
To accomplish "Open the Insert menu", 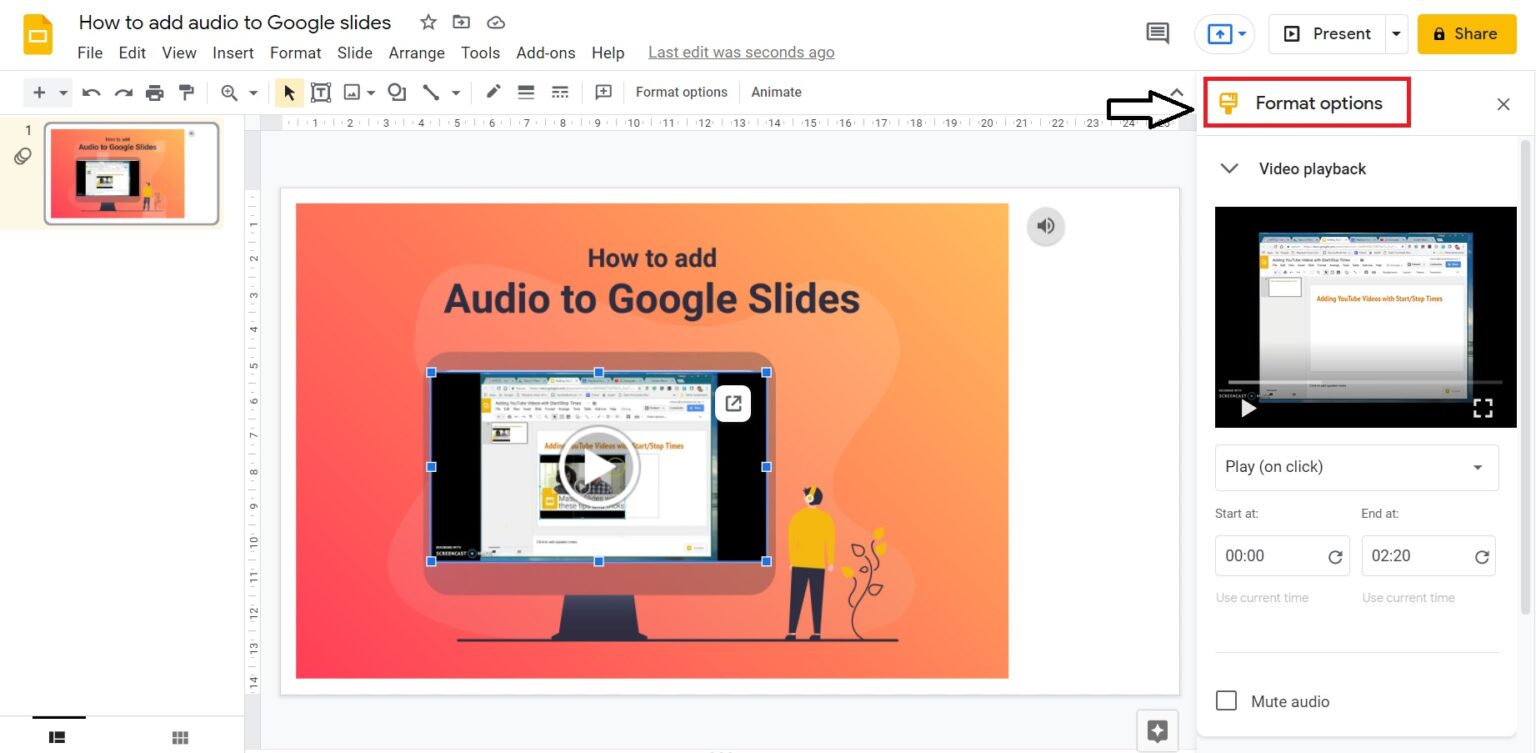I will pos(233,52).
